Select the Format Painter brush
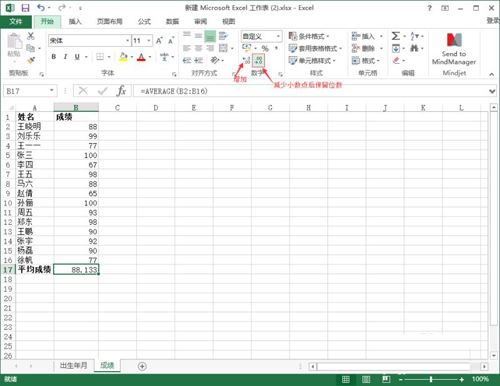This screenshot has width=500, height=386. (x=31, y=60)
